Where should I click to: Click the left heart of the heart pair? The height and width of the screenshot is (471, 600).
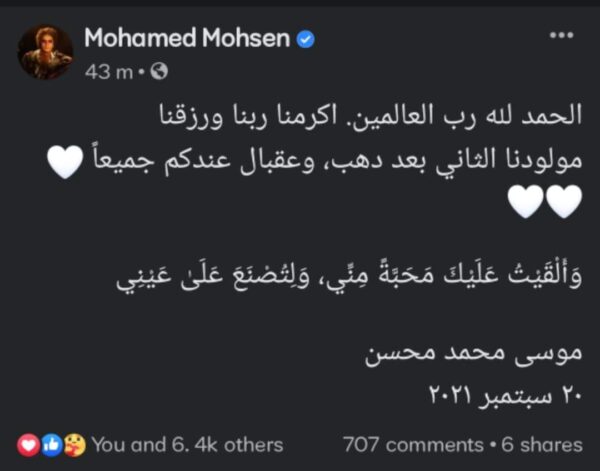coord(527,202)
